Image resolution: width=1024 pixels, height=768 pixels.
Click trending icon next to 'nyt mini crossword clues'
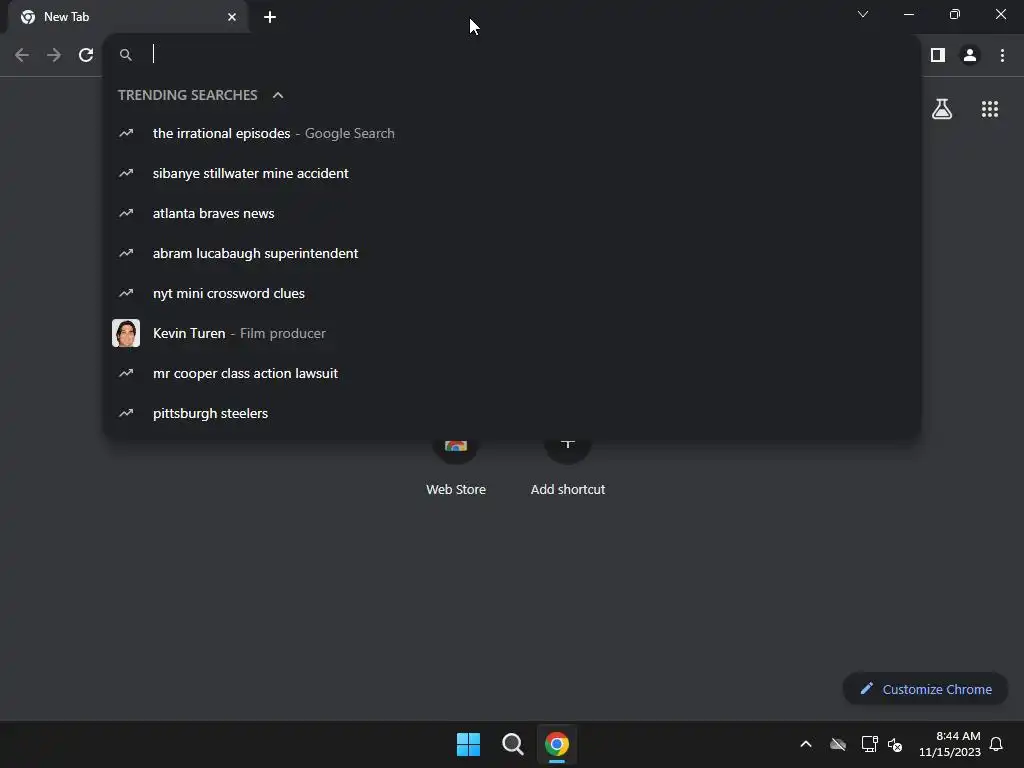pos(126,293)
